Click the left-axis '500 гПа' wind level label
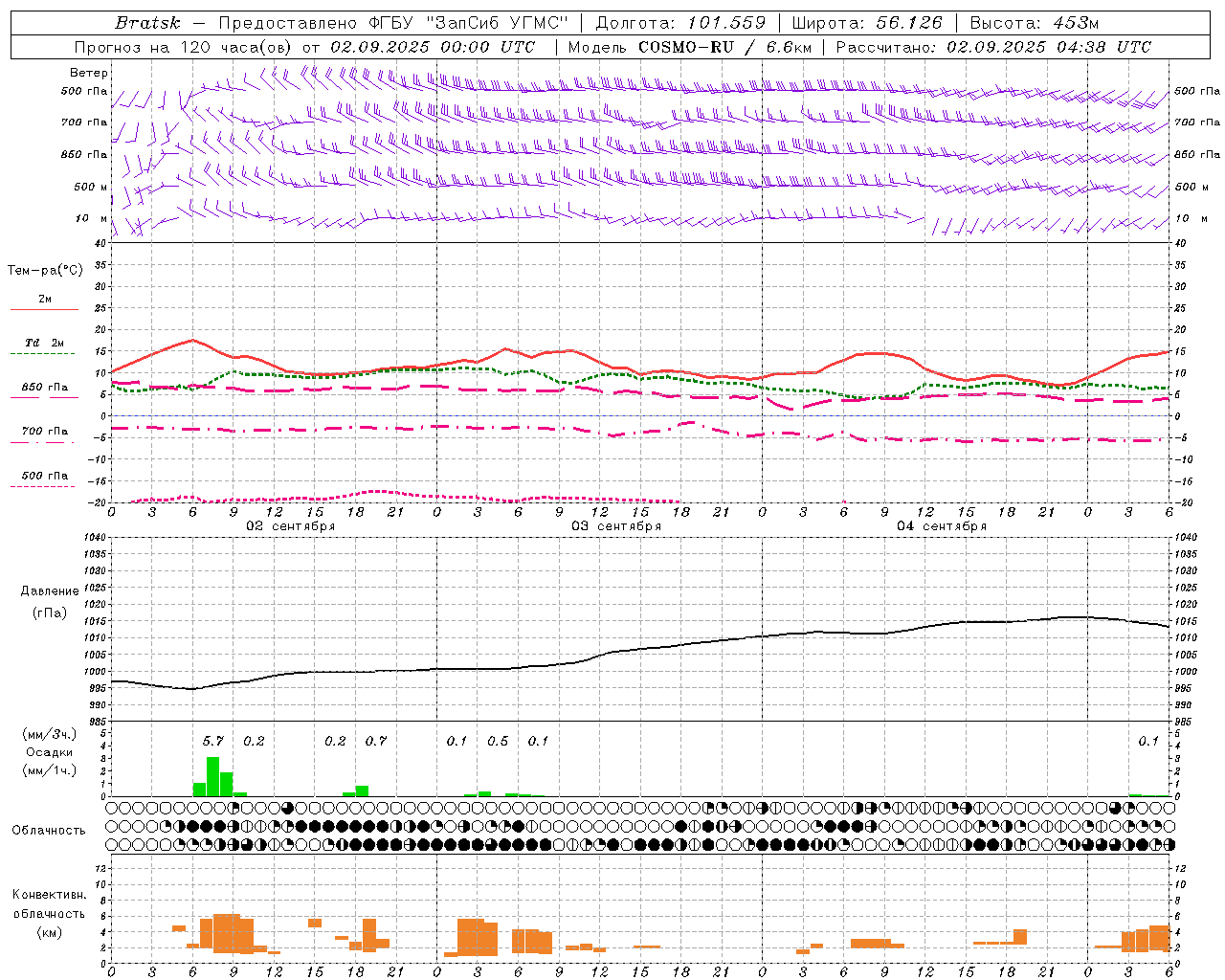 tap(84, 91)
